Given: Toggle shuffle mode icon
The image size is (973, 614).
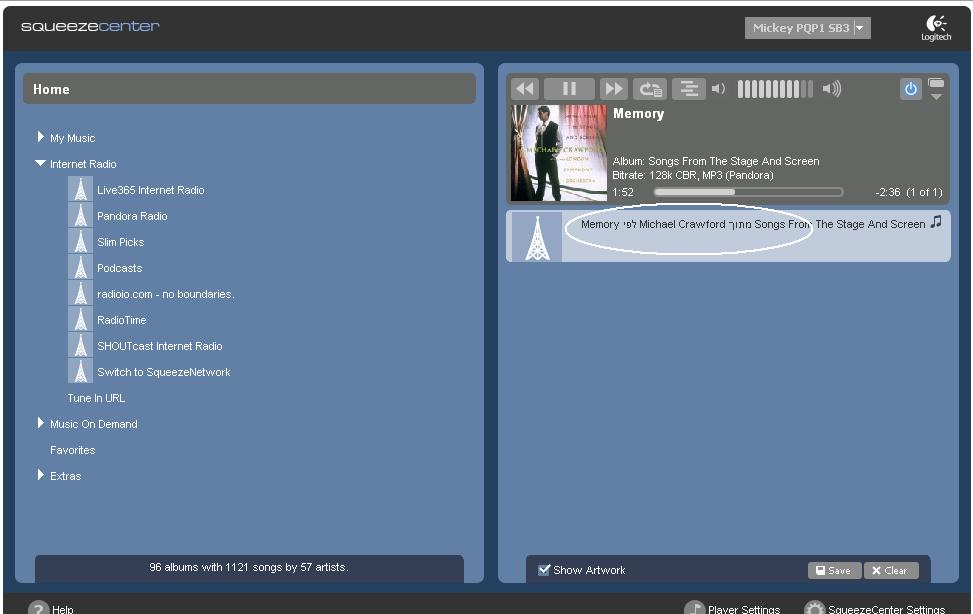Looking at the screenshot, I should coord(689,89).
